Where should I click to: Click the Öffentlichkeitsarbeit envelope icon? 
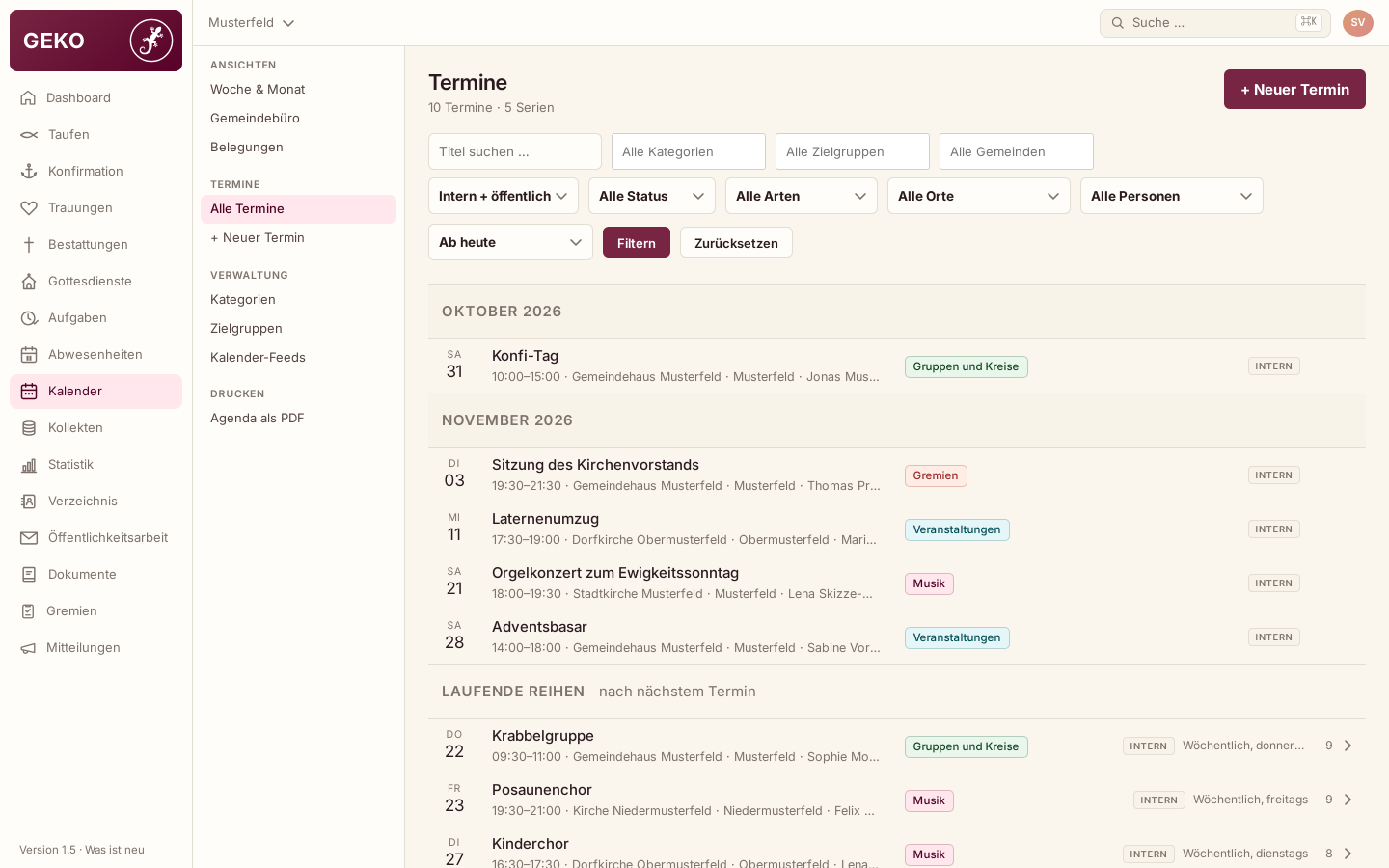tap(29, 537)
